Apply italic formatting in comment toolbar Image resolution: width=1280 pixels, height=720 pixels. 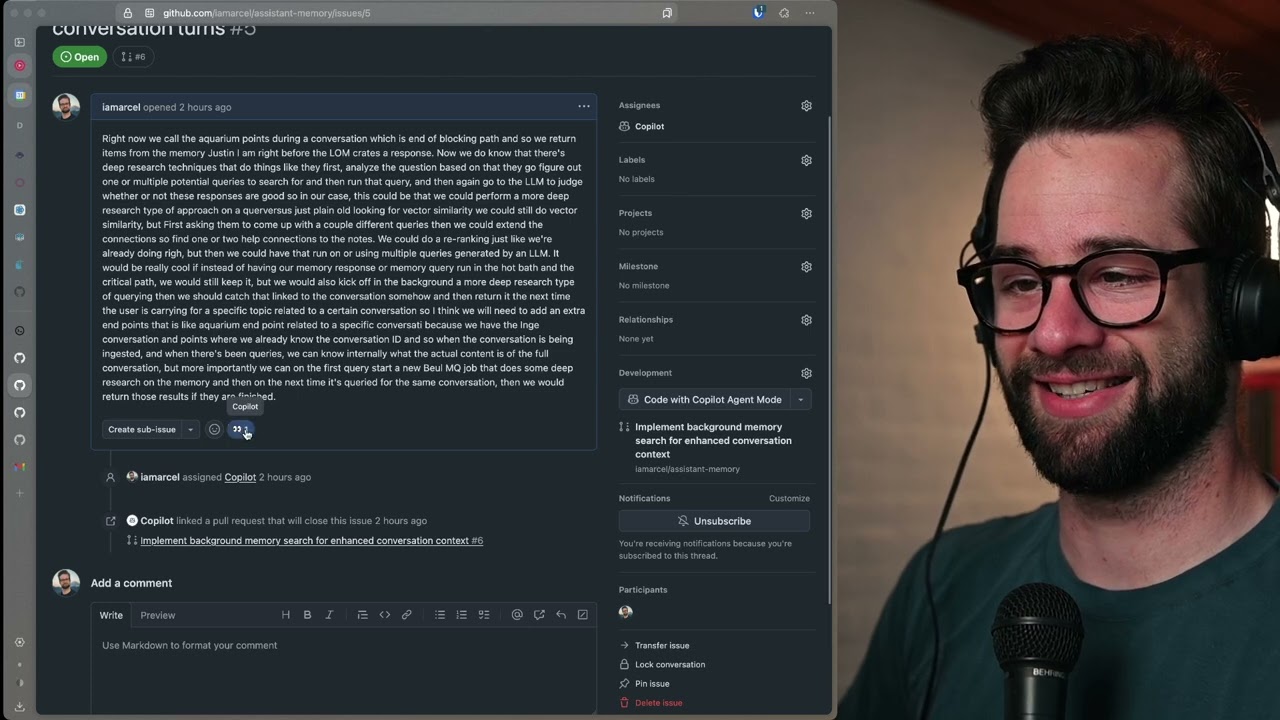pyautogui.click(x=329, y=615)
